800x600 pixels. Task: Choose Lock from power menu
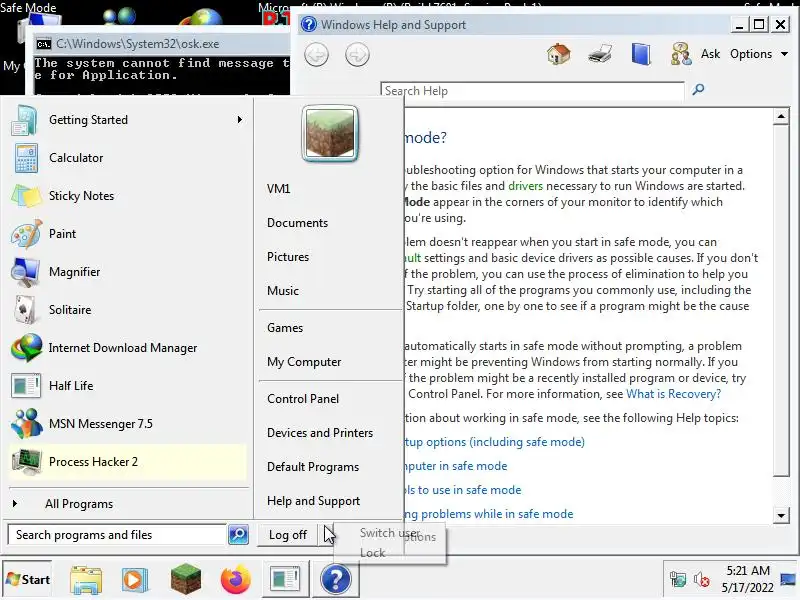[x=372, y=553]
